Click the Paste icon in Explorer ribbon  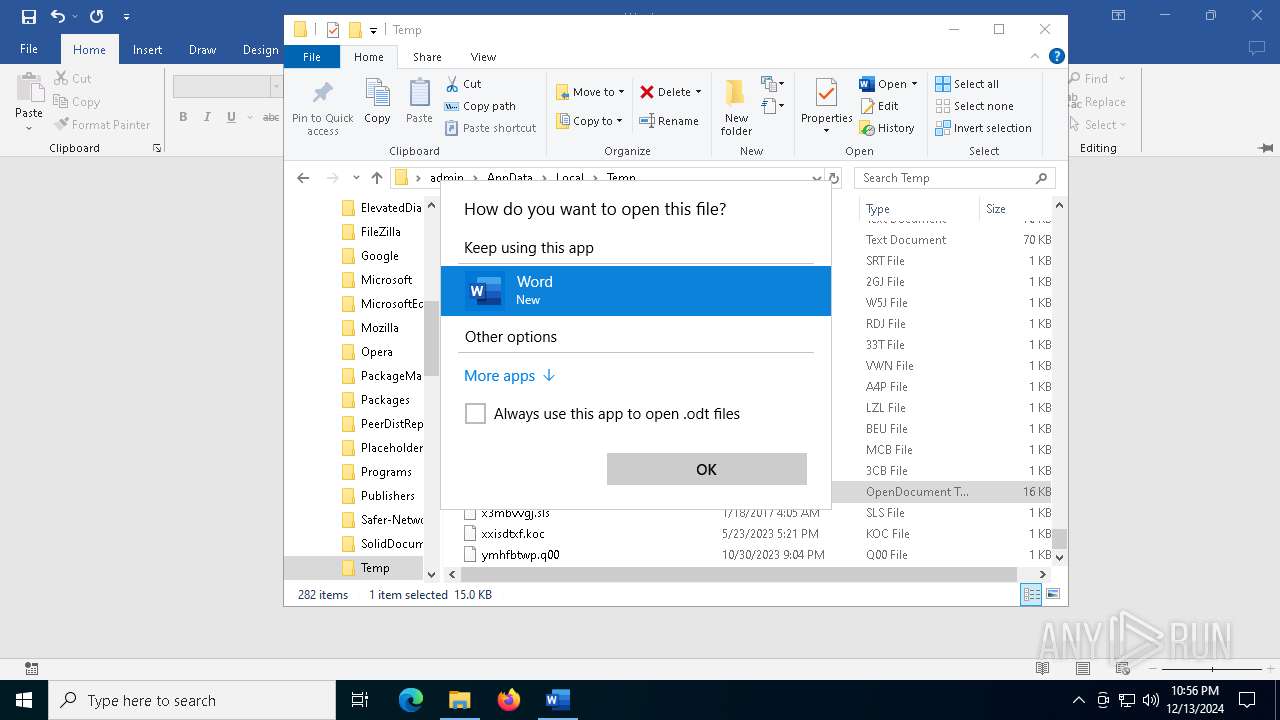tap(419, 95)
